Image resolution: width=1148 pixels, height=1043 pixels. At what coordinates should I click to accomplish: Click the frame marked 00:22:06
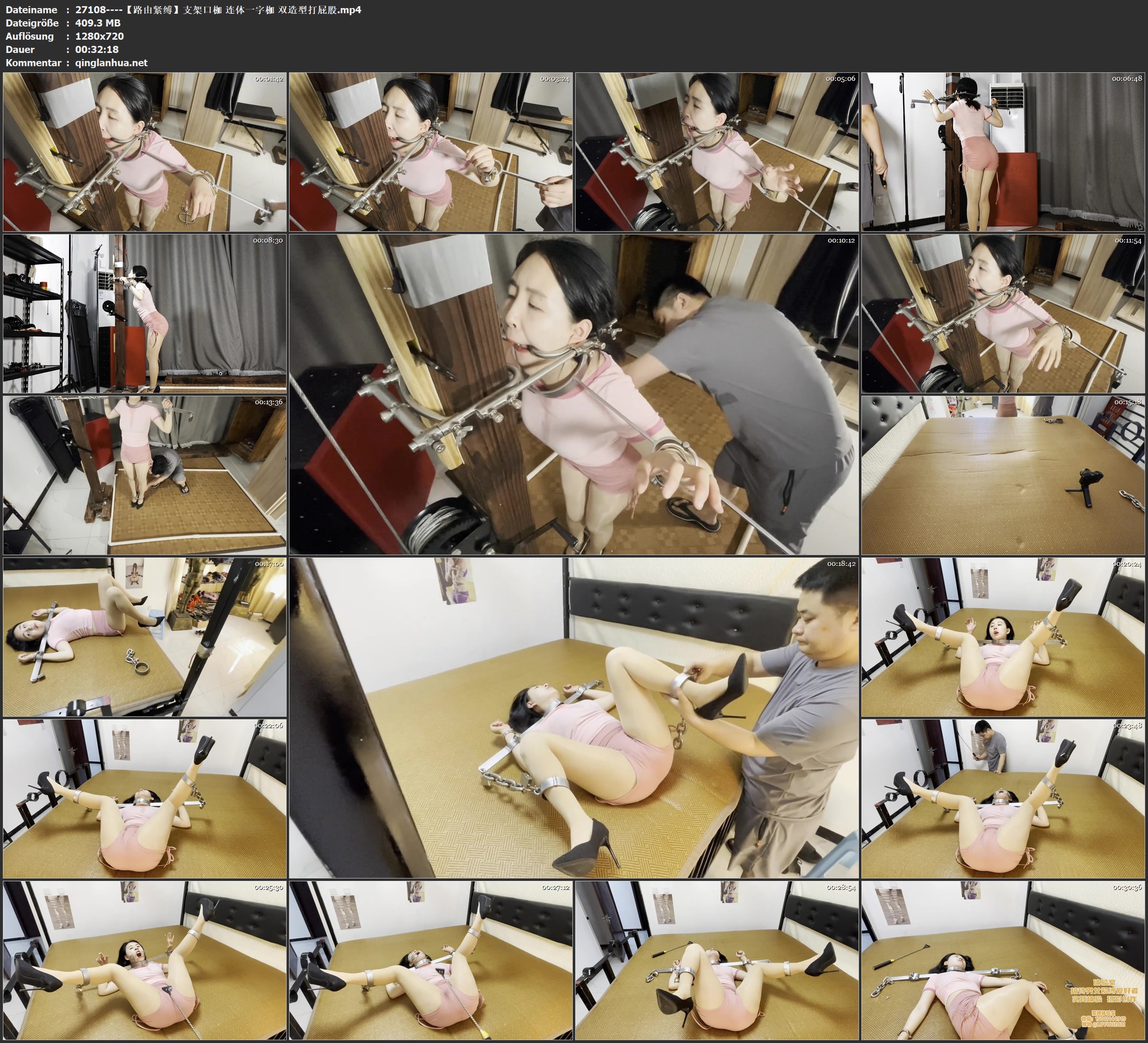[145, 798]
